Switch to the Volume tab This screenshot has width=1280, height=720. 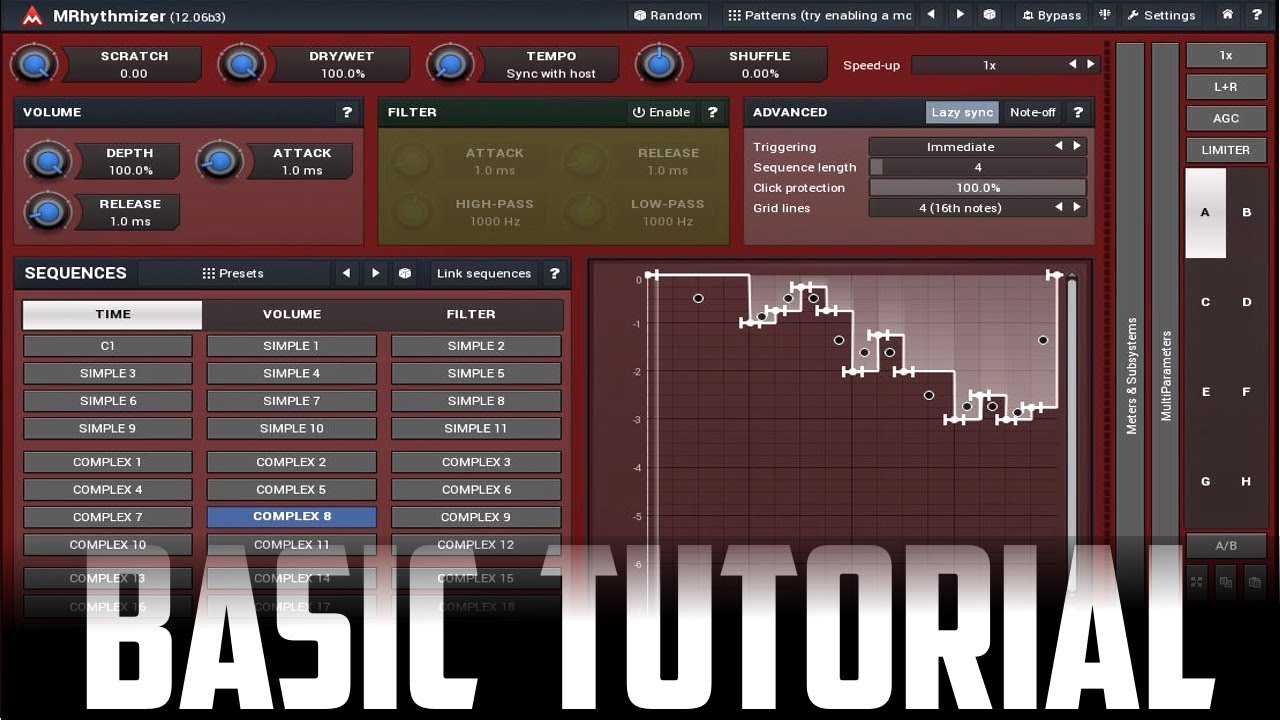pos(292,314)
